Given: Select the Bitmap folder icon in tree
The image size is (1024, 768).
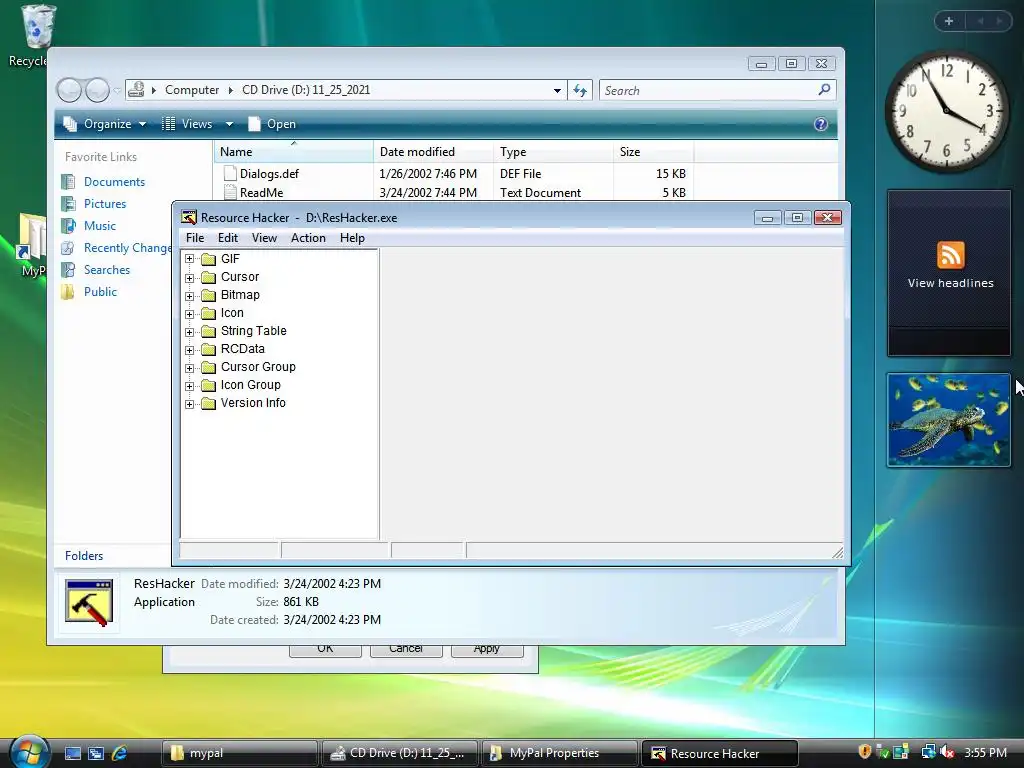Looking at the screenshot, I should pos(208,295).
